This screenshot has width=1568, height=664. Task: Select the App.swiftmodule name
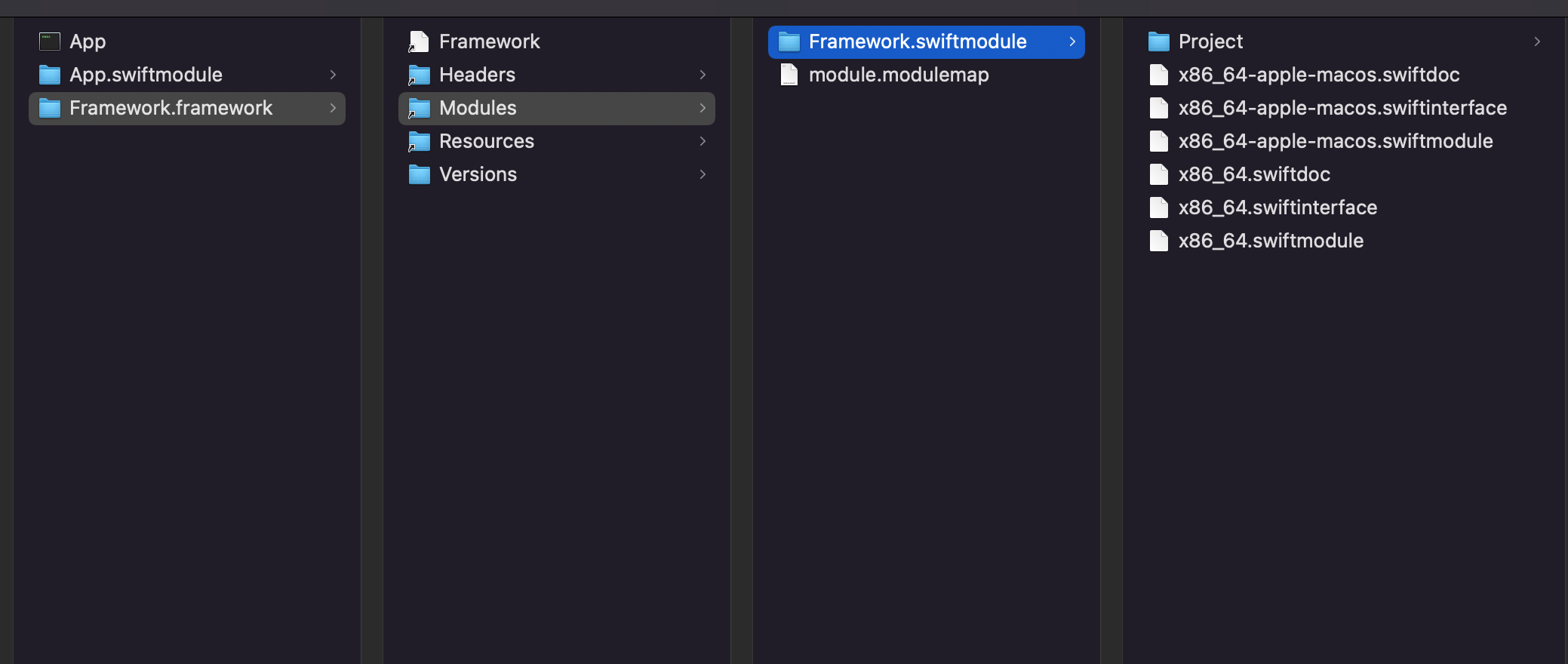146,75
